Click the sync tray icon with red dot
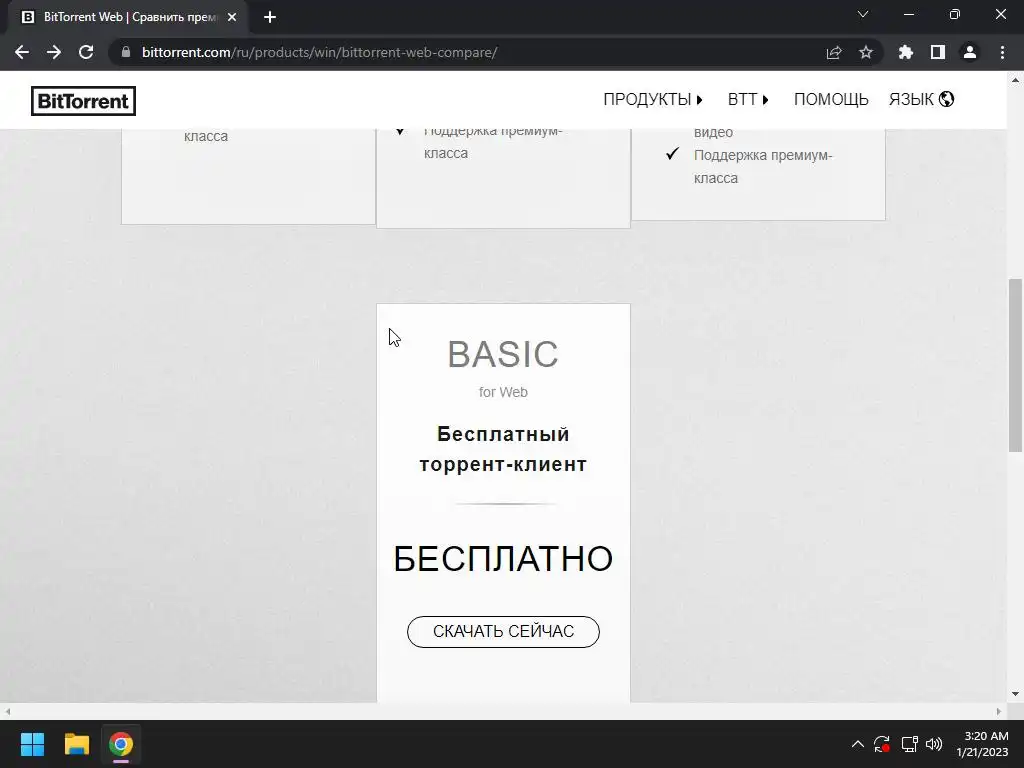 (x=882, y=744)
